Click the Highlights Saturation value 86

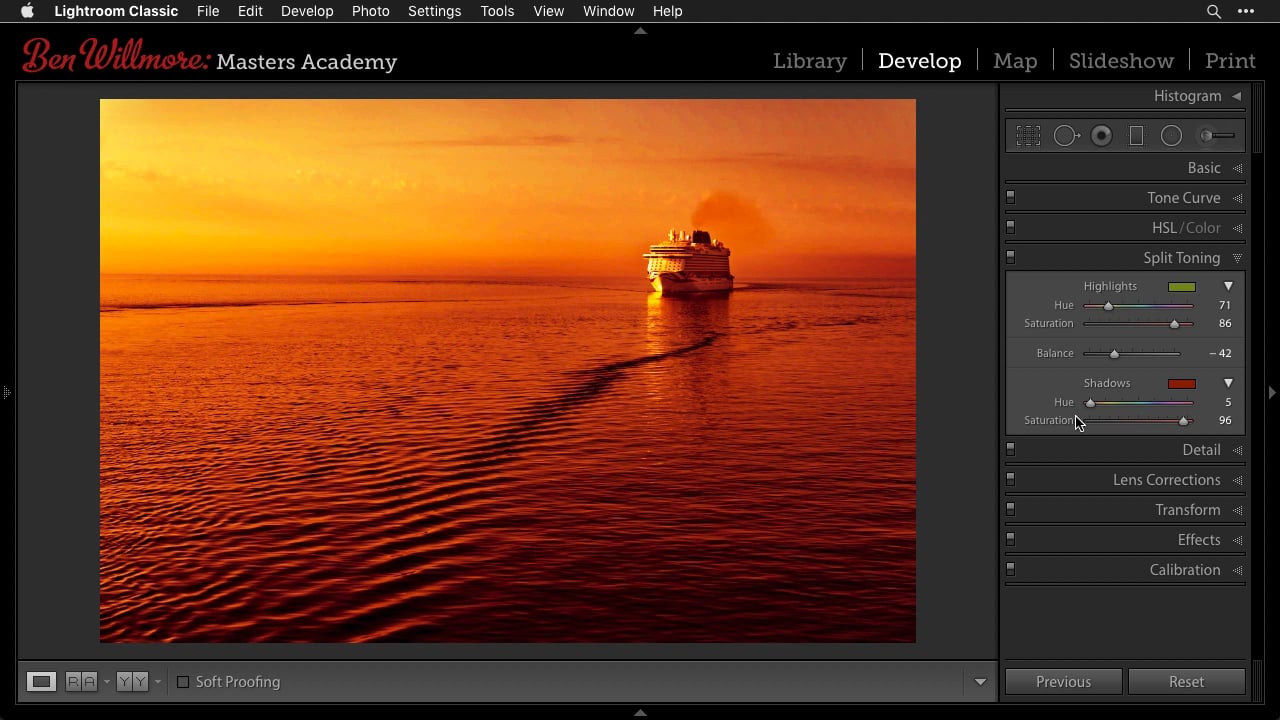click(1225, 324)
